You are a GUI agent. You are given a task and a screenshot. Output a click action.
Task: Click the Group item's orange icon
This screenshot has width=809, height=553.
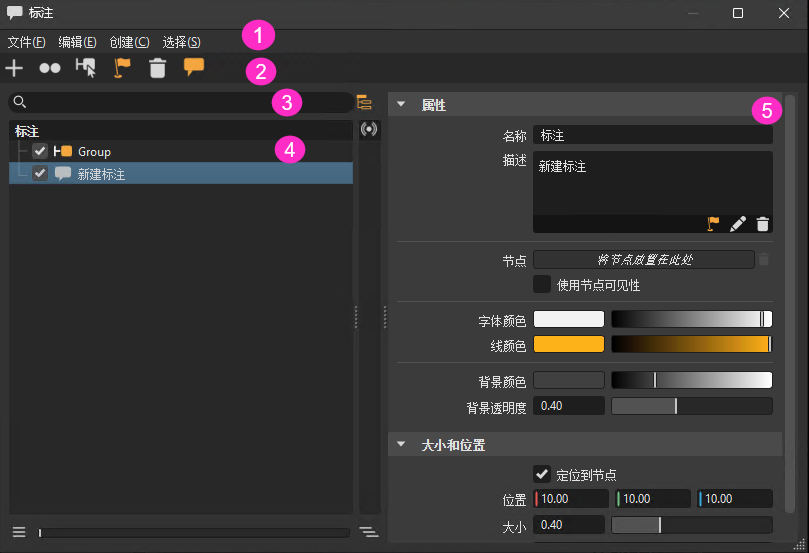(63, 151)
